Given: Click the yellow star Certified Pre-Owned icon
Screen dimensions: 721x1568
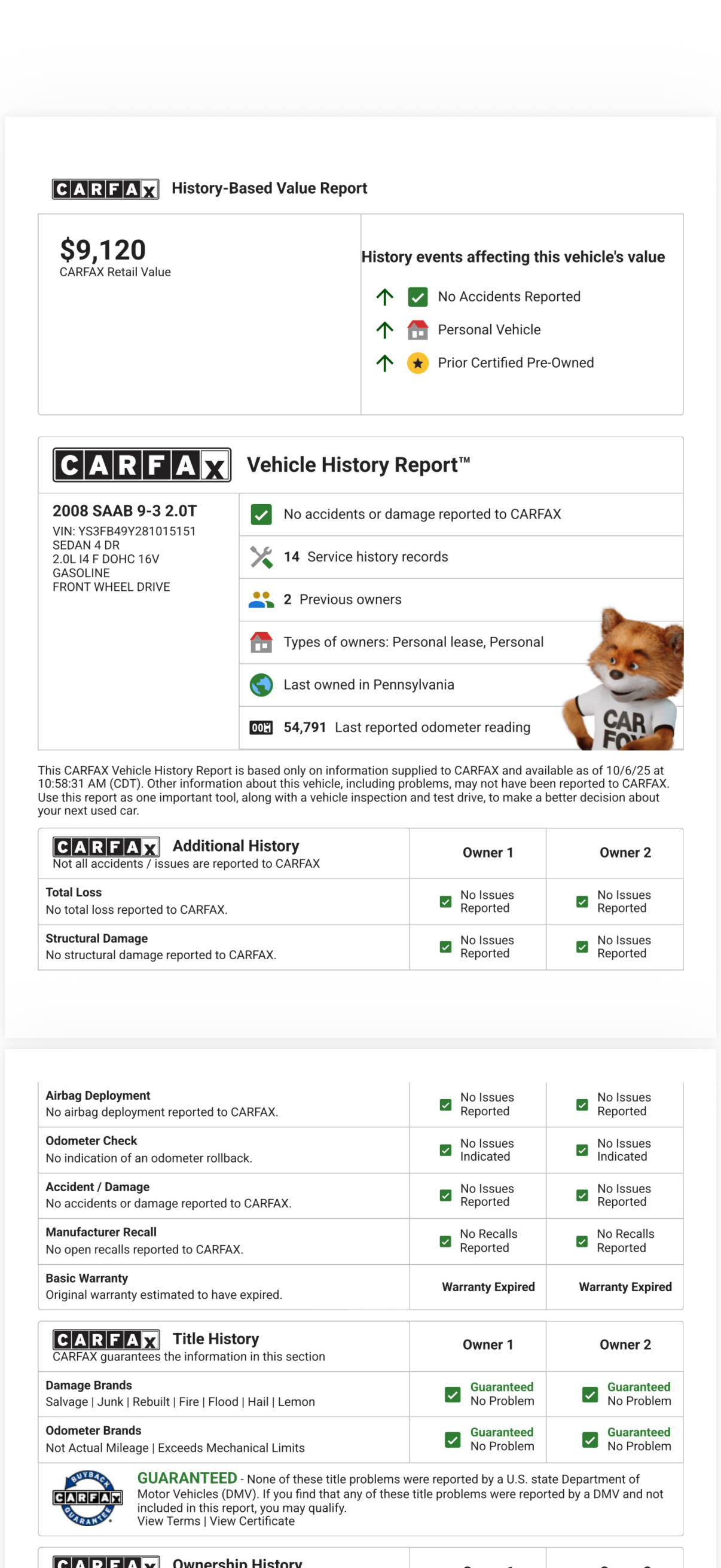Looking at the screenshot, I should tap(417, 363).
